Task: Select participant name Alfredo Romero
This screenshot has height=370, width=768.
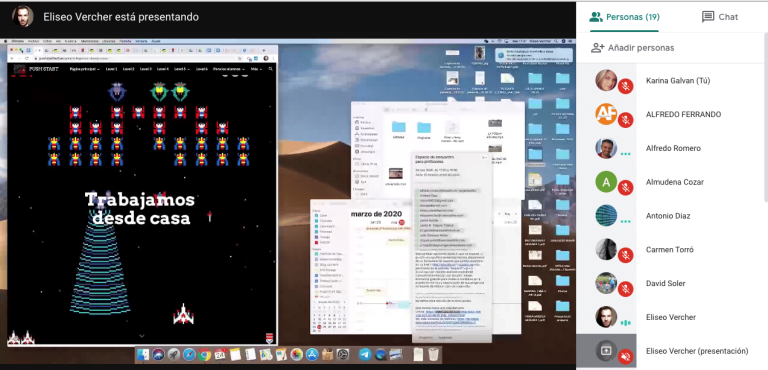Action: point(673,148)
